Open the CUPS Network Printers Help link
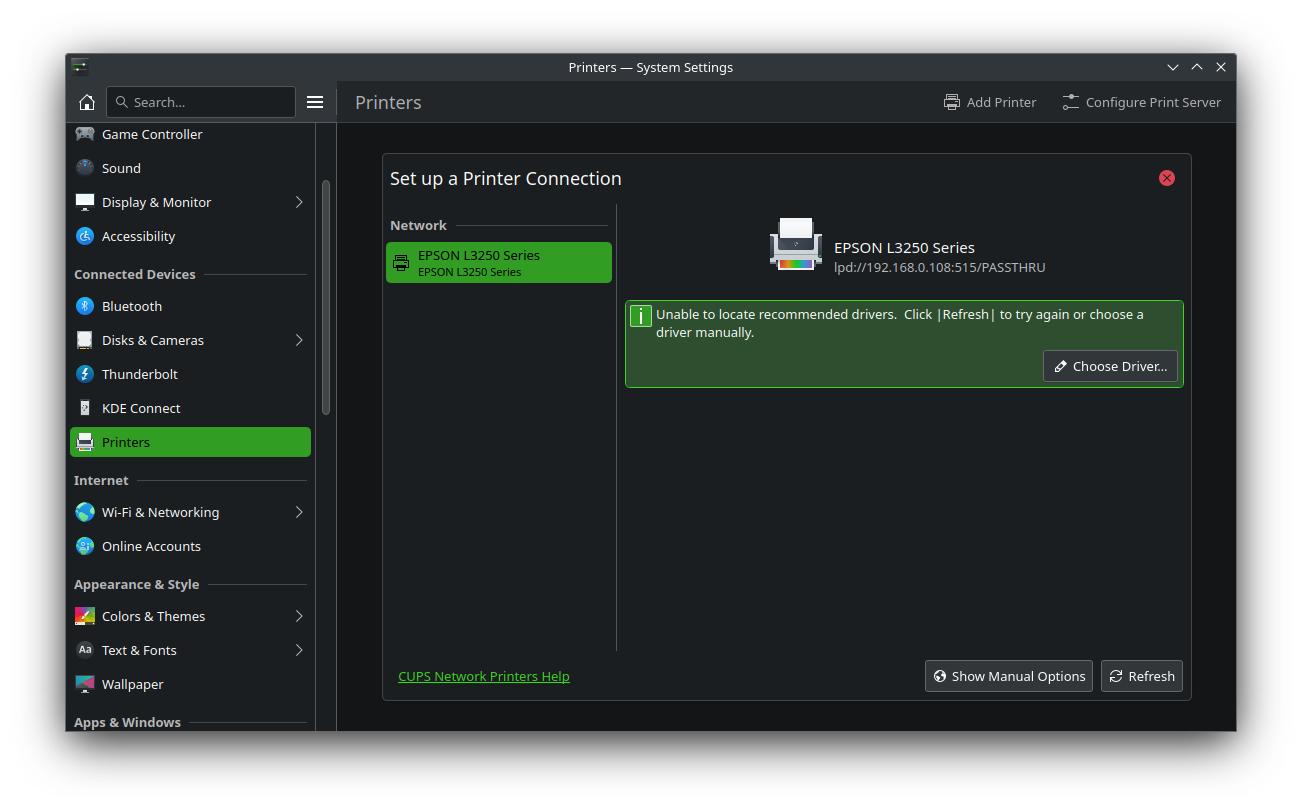The height and width of the screenshot is (810, 1303). [x=484, y=676]
